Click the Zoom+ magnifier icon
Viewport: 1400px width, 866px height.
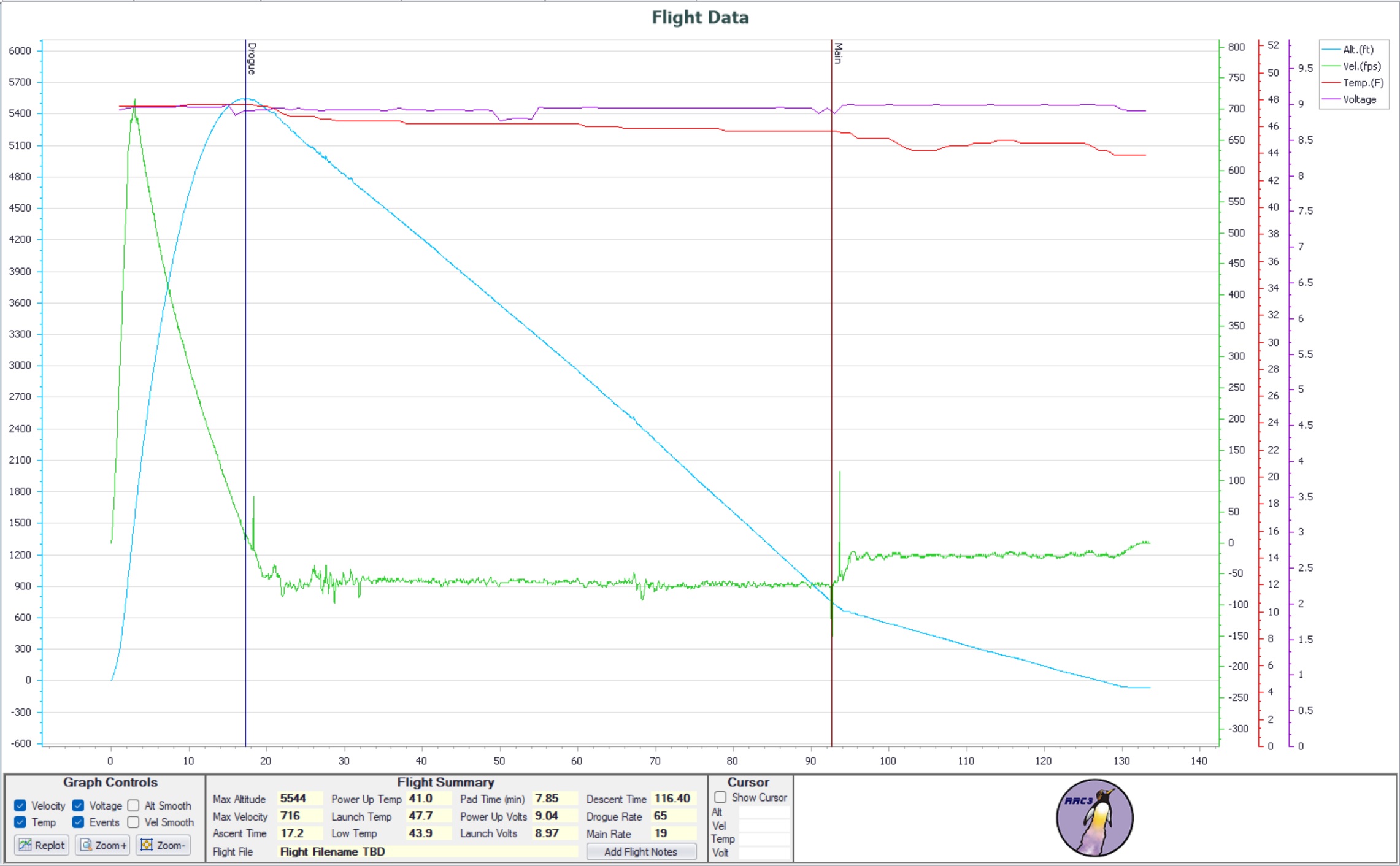coord(87,845)
